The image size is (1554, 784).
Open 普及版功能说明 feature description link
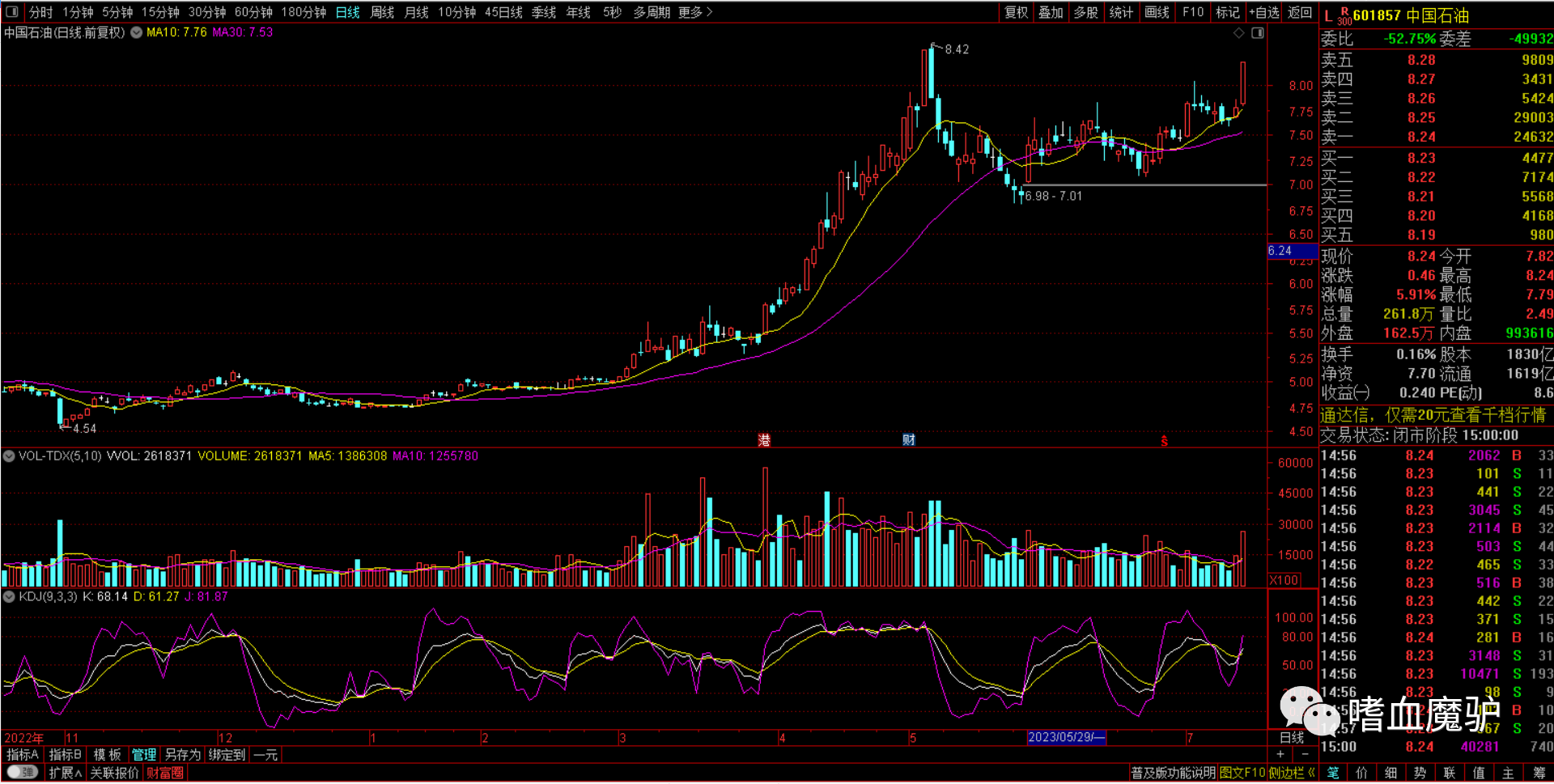(1173, 773)
